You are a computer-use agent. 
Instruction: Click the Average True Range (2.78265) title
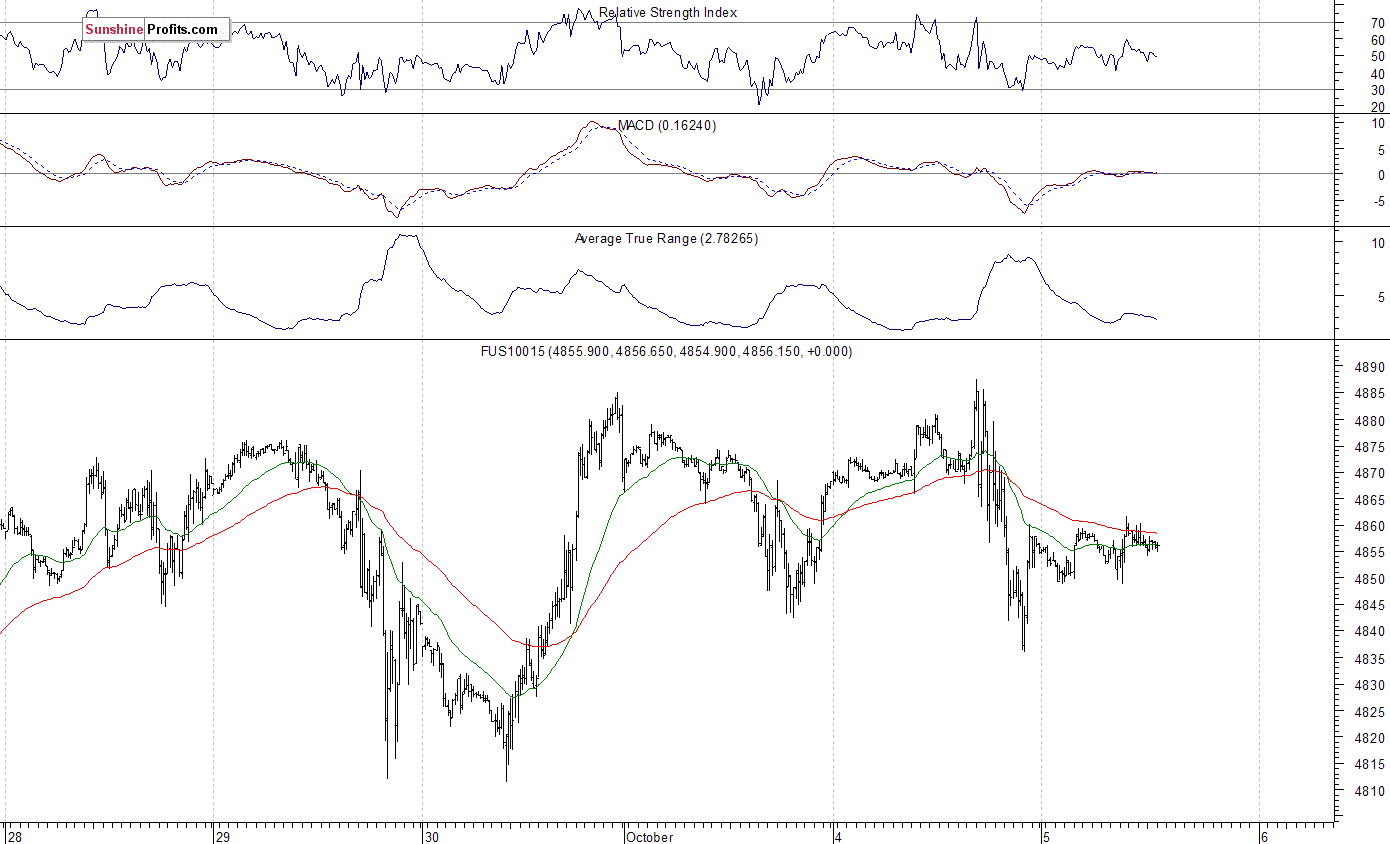[666, 238]
